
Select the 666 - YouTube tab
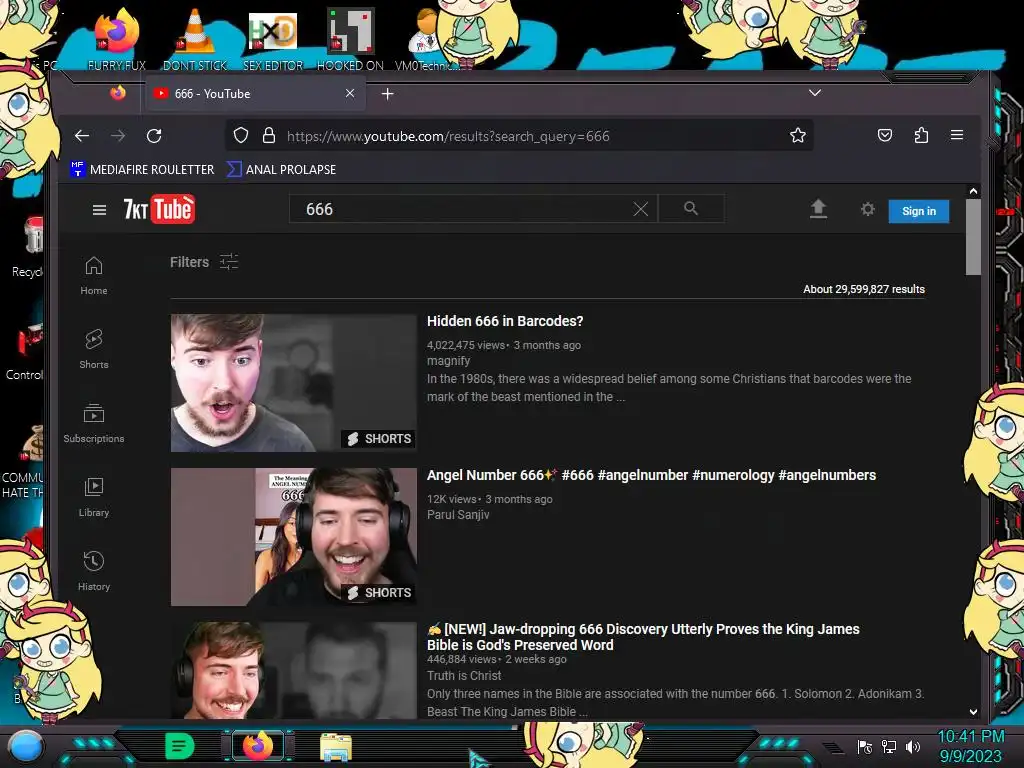tap(255, 94)
